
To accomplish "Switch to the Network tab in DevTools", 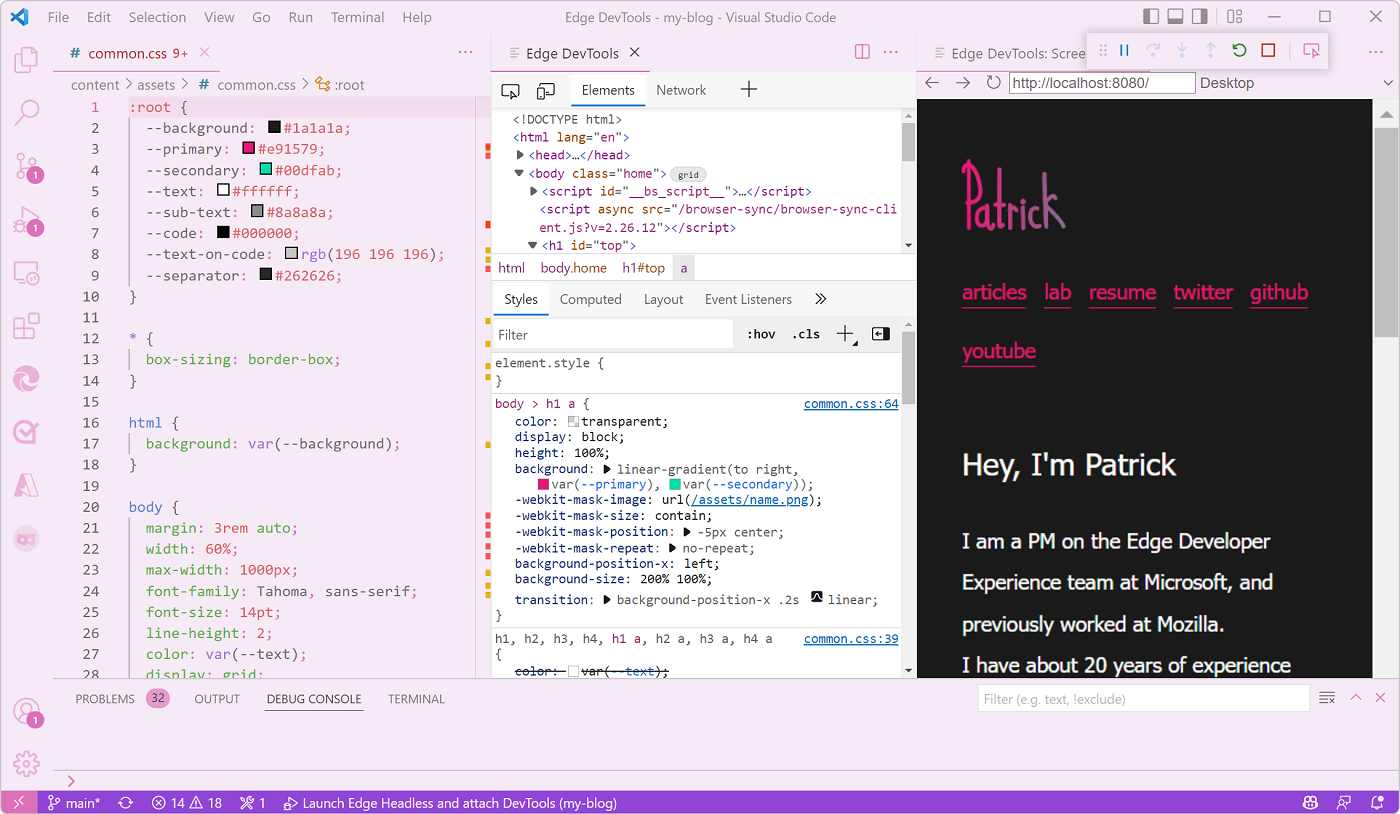I will point(681,90).
